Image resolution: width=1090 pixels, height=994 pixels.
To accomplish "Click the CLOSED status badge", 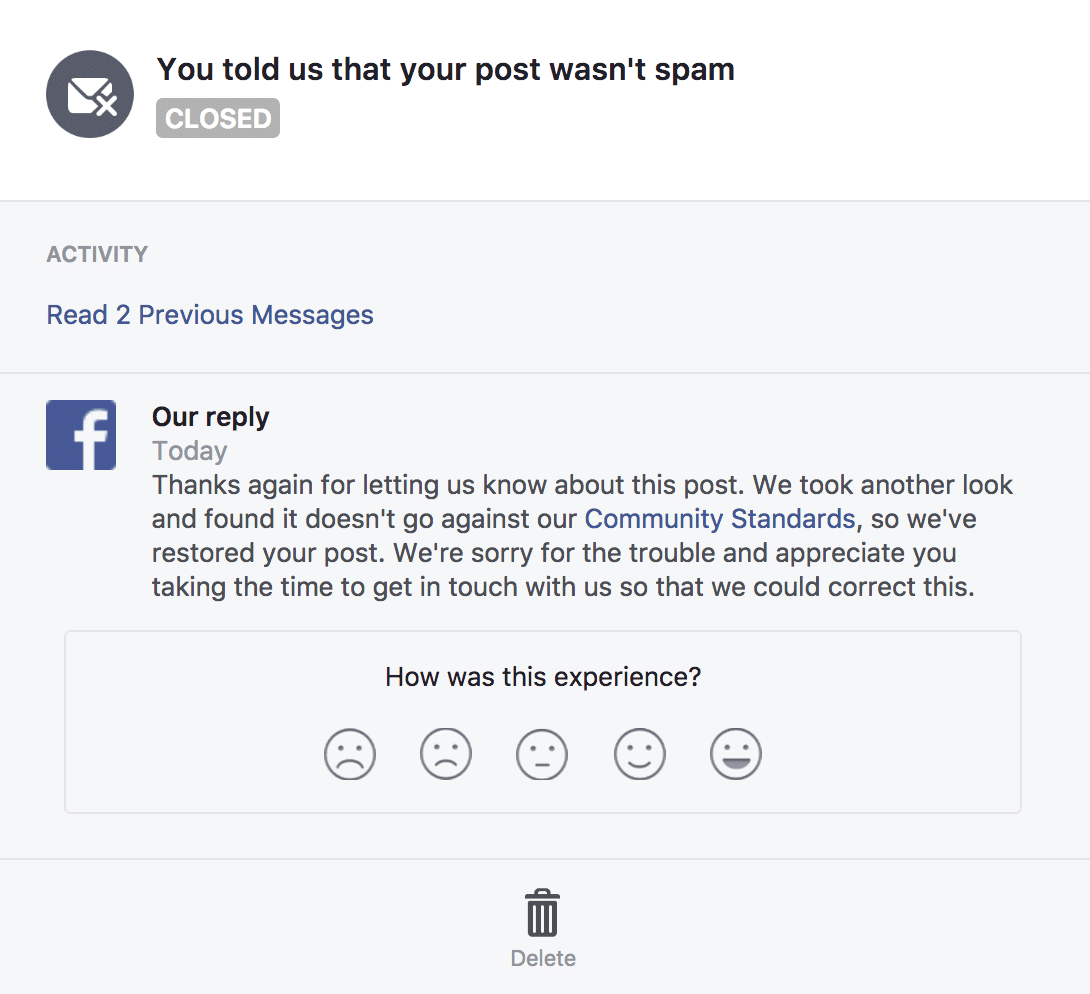I will [x=218, y=118].
